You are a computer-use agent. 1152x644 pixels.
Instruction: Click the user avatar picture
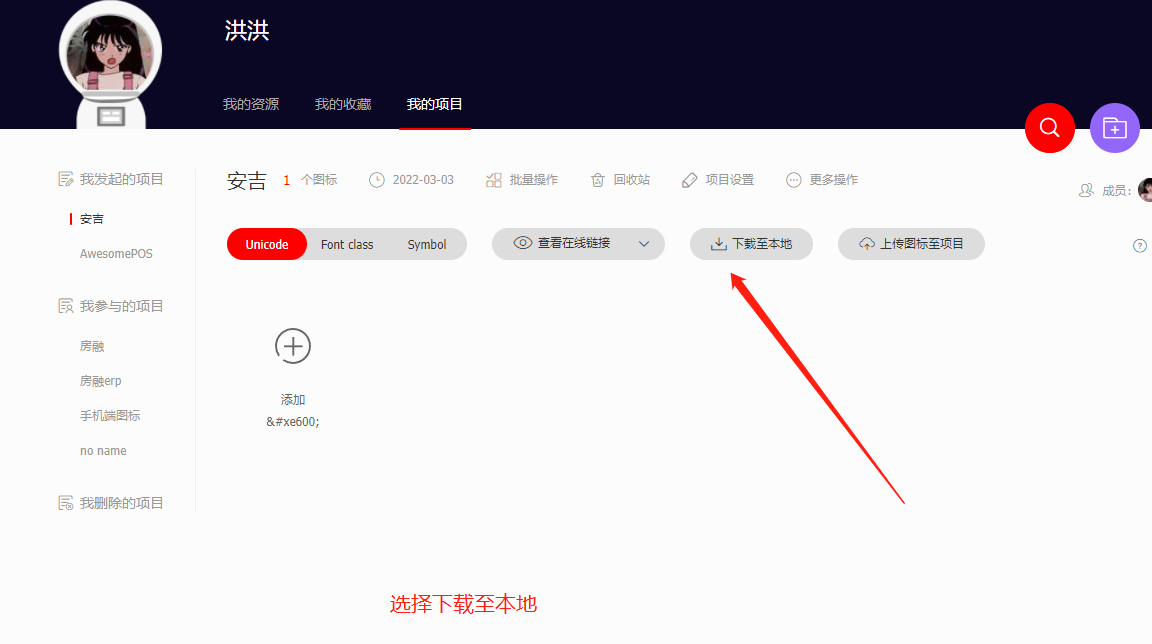[x=110, y=51]
